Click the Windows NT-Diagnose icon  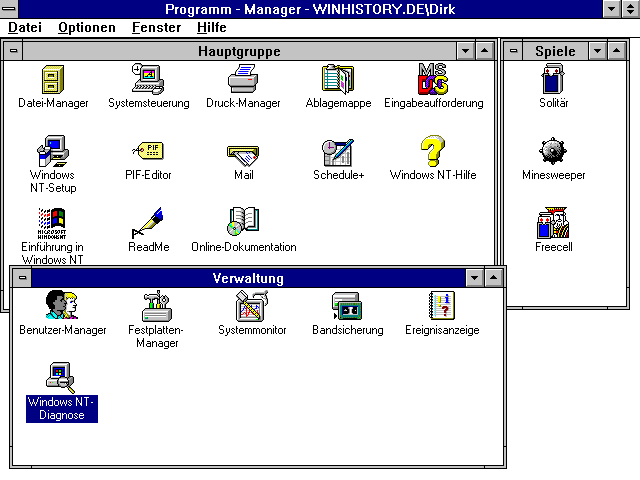pyautogui.click(x=61, y=378)
